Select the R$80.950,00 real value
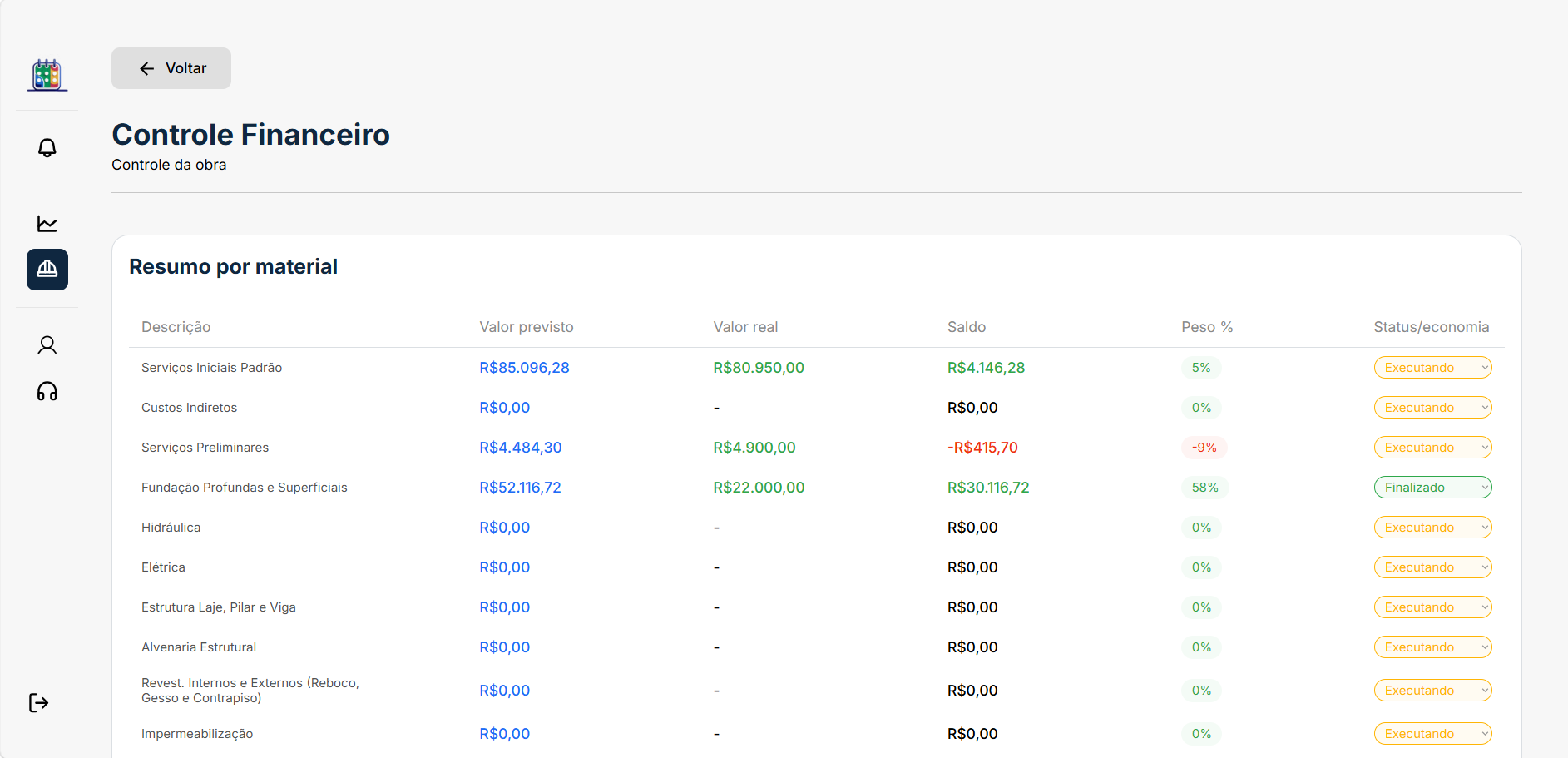The height and width of the screenshot is (758, 1568). click(x=759, y=368)
